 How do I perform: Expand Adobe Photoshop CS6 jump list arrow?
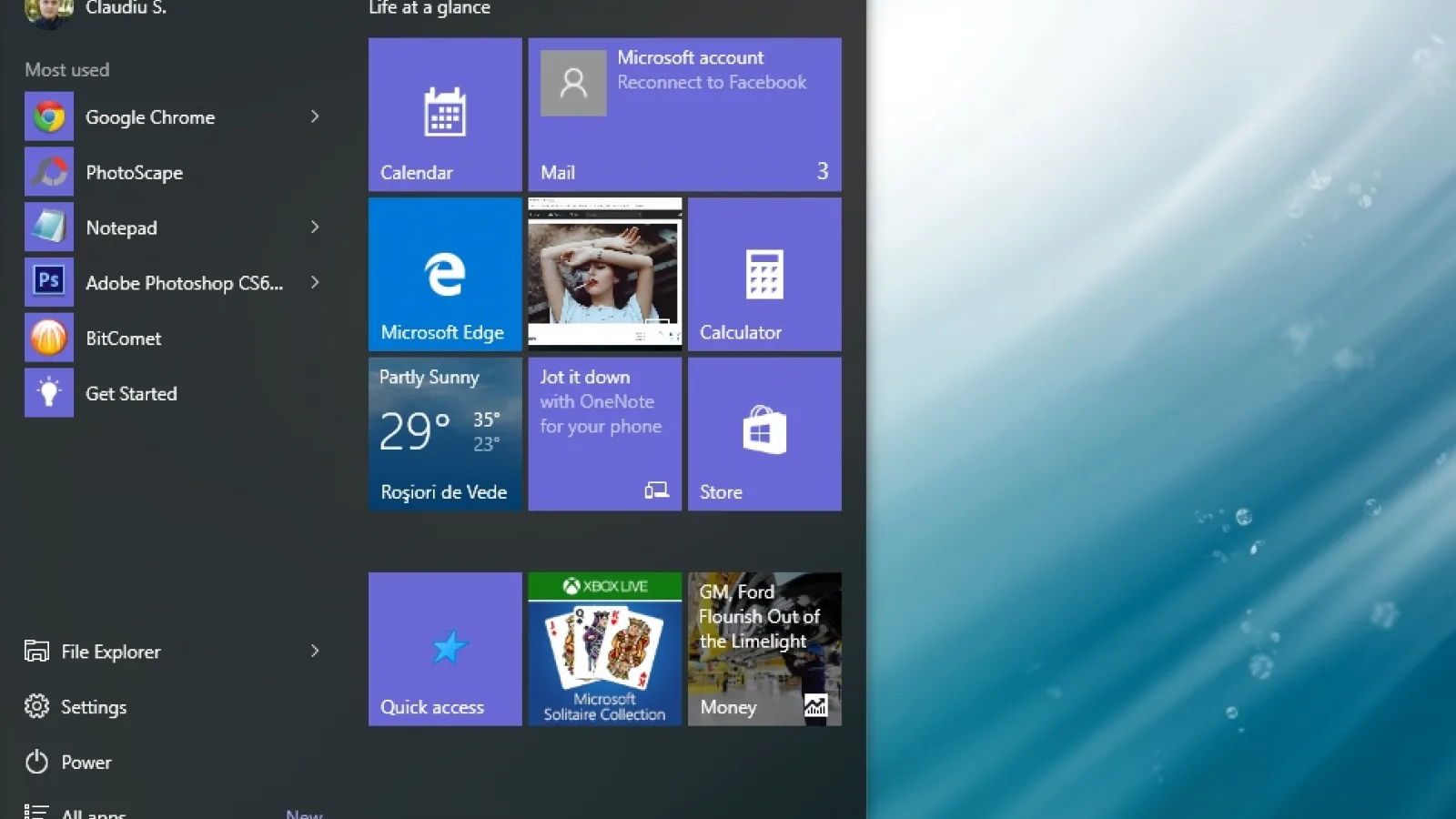coord(315,282)
